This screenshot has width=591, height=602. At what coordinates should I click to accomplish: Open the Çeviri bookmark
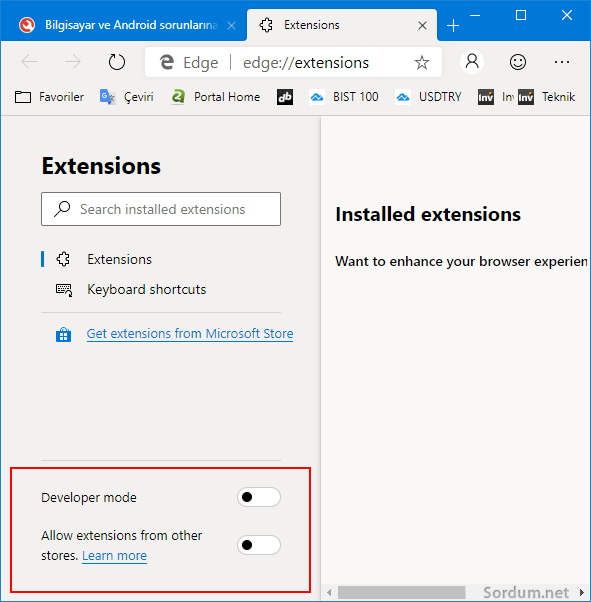click(x=127, y=97)
